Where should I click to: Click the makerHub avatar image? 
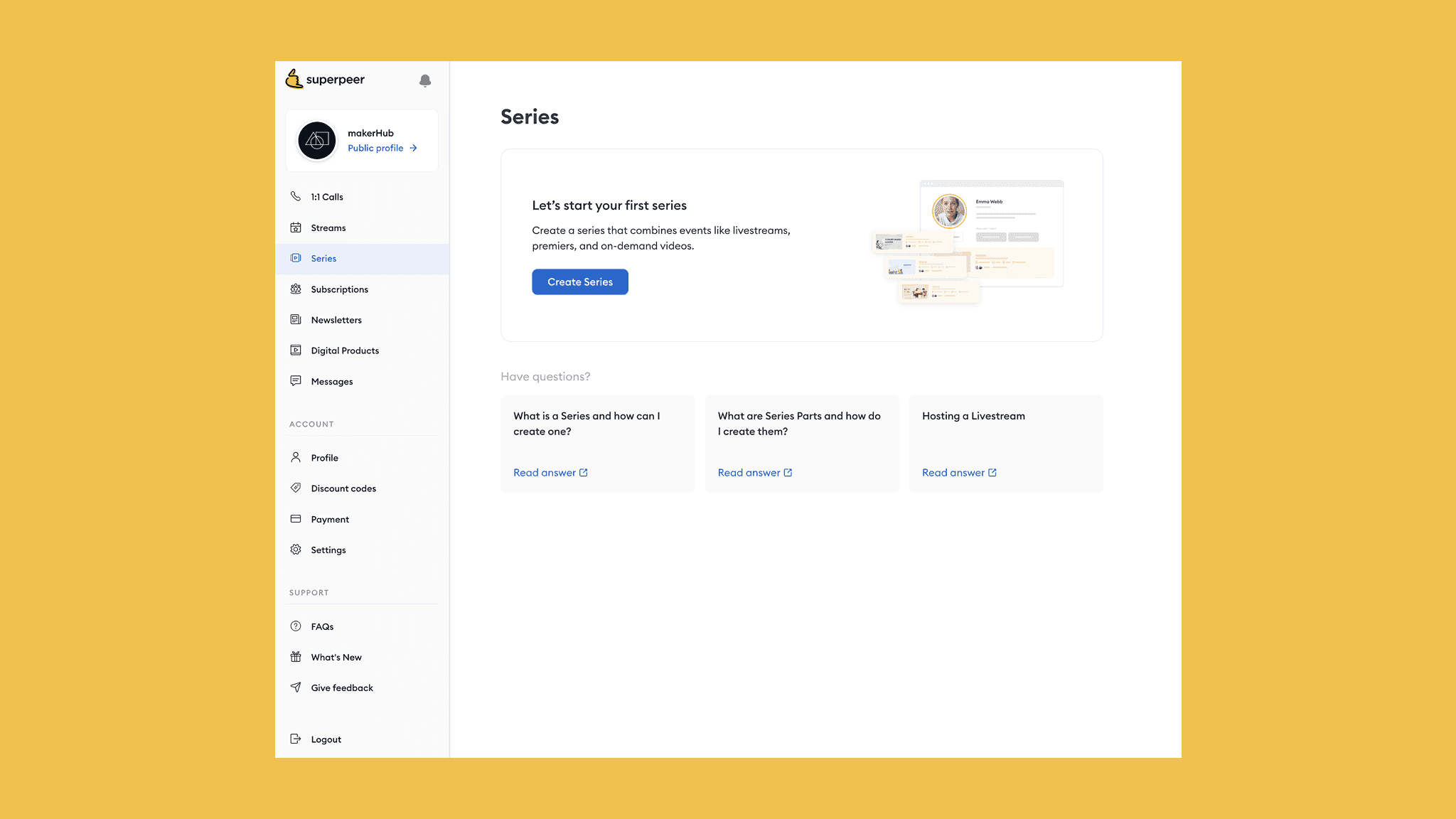pyautogui.click(x=317, y=141)
